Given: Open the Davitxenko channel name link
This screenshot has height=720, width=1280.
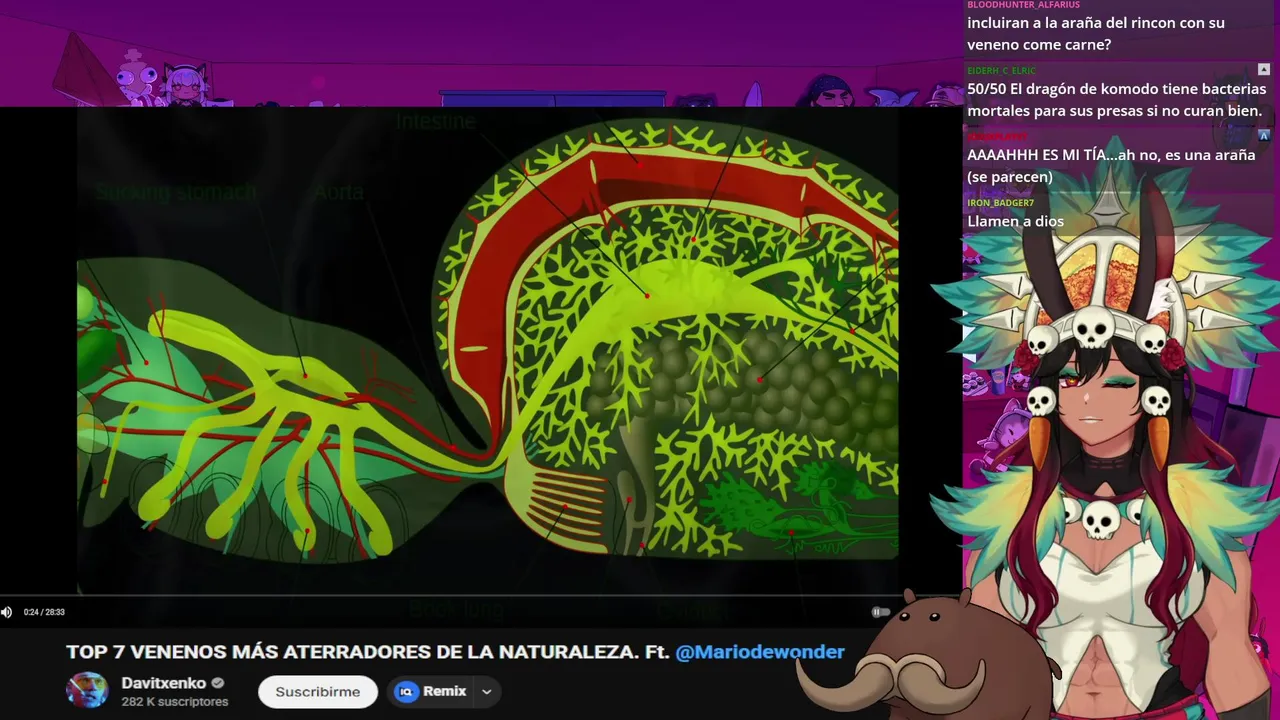Looking at the screenshot, I should pos(163,683).
